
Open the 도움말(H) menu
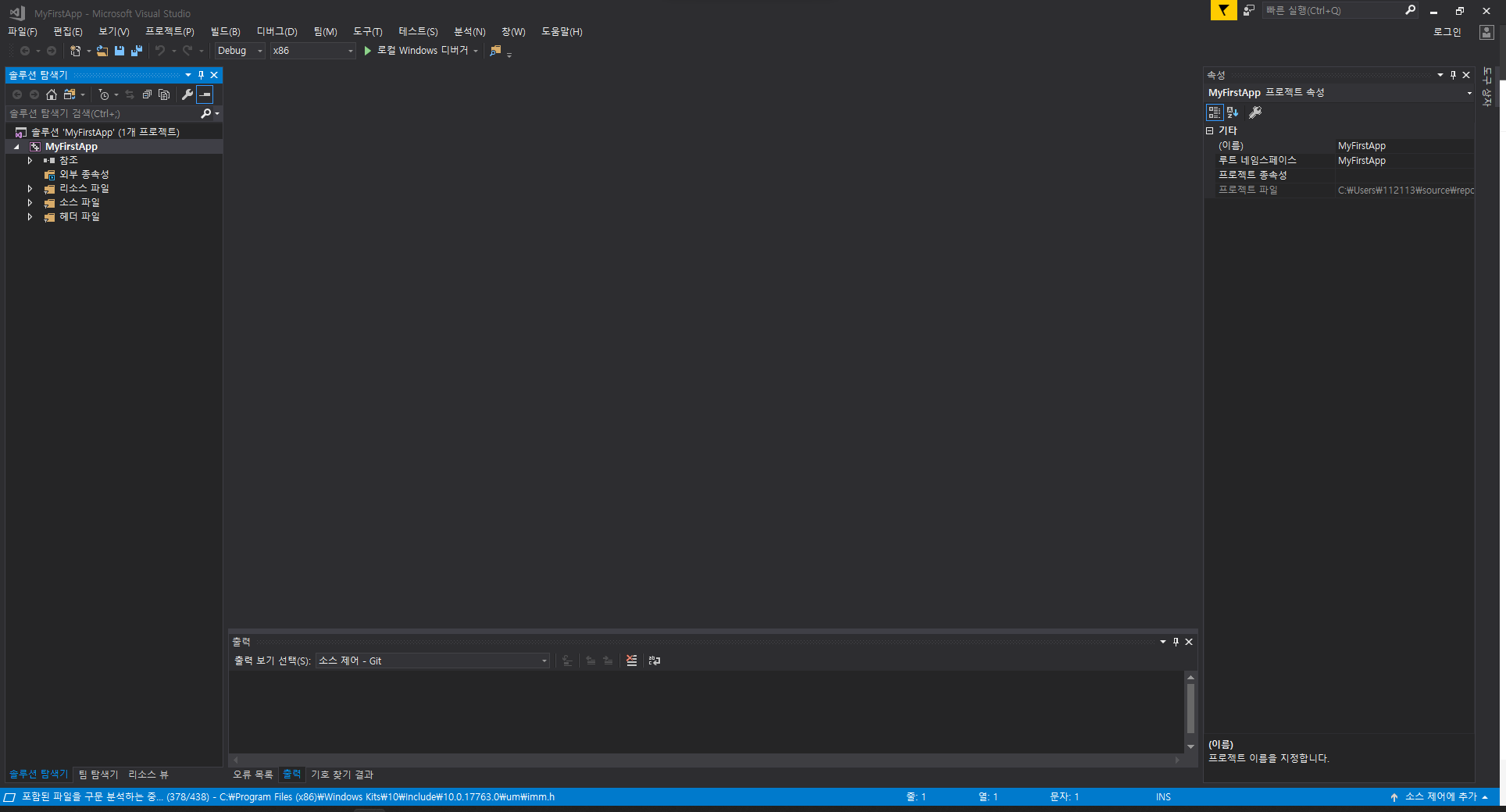(562, 31)
